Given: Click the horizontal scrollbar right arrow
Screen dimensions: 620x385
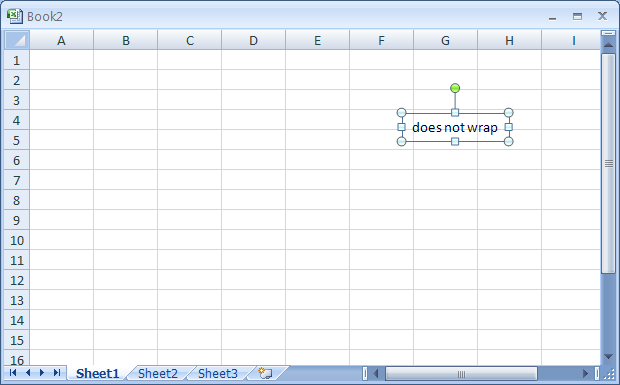Looking at the screenshot, I should coord(585,373).
